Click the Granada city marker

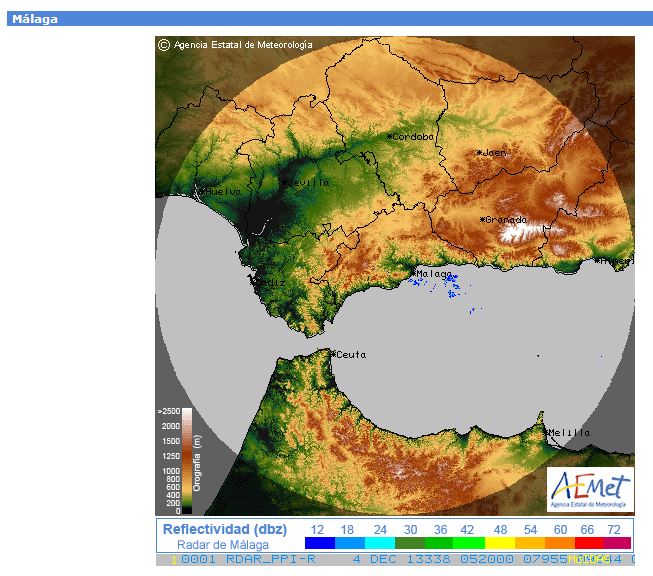tap(482, 219)
